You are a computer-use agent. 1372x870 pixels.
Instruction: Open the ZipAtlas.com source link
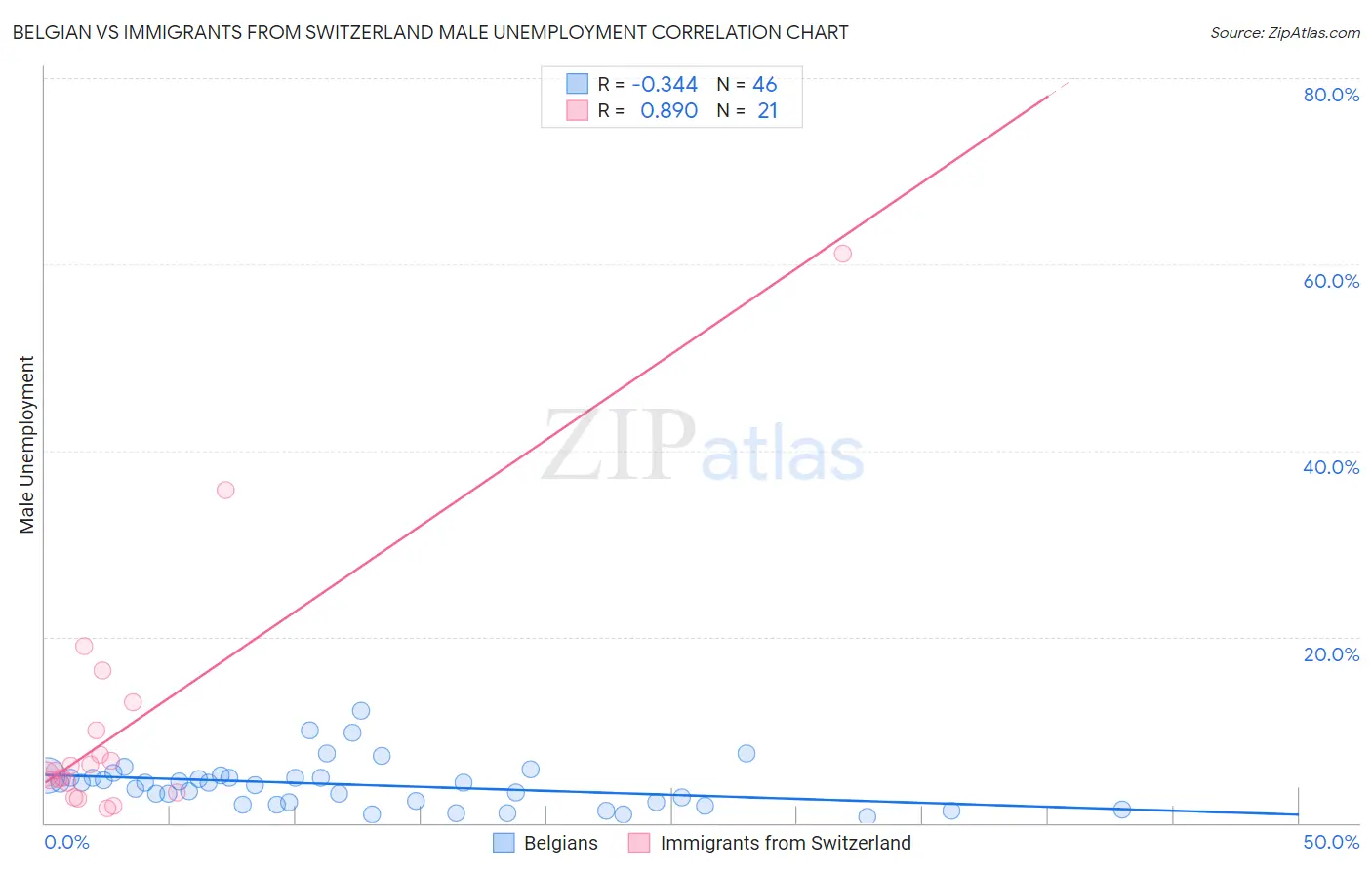click(1285, 33)
